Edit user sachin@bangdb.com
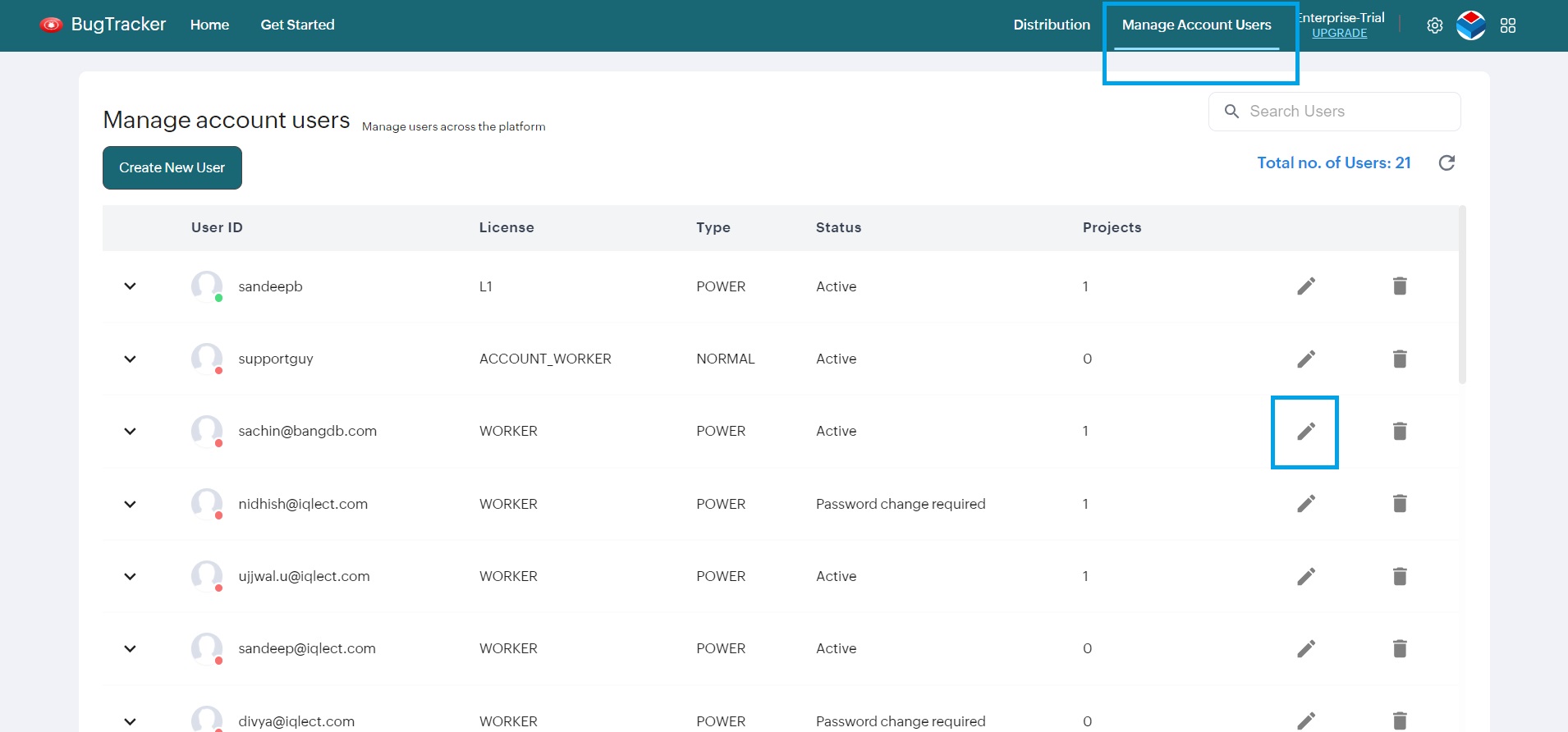The width and height of the screenshot is (1568, 732). (1306, 431)
